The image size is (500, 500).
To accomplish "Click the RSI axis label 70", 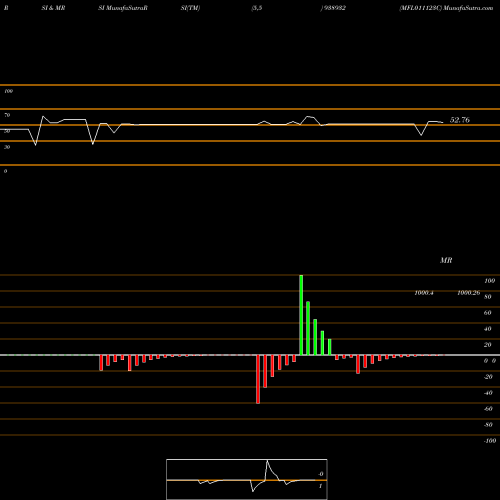I will click(x=7, y=115).
